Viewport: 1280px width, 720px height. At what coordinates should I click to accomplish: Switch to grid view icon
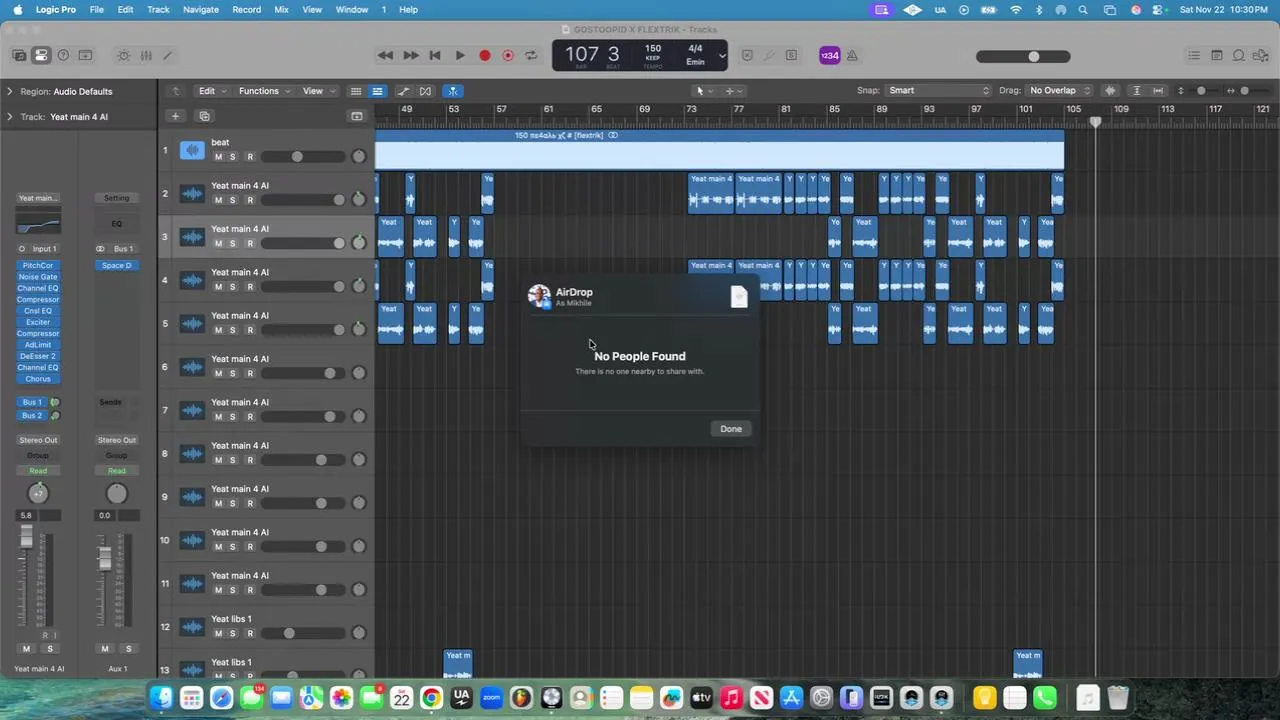pos(355,91)
